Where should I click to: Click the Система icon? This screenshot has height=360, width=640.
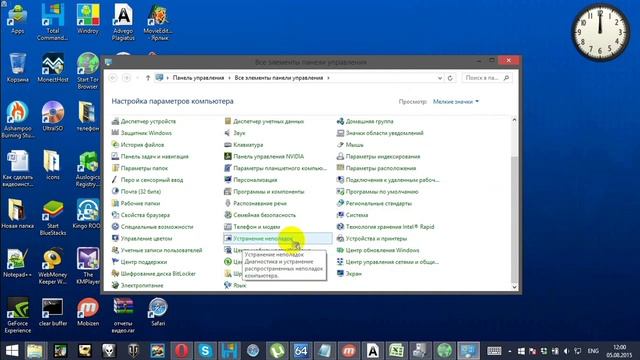(340, 215)
